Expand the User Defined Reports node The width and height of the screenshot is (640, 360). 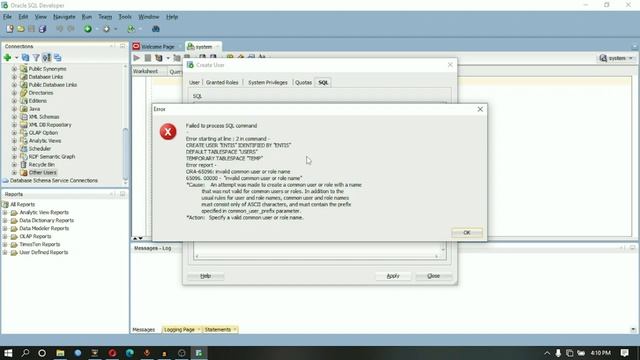click(5, 252)
